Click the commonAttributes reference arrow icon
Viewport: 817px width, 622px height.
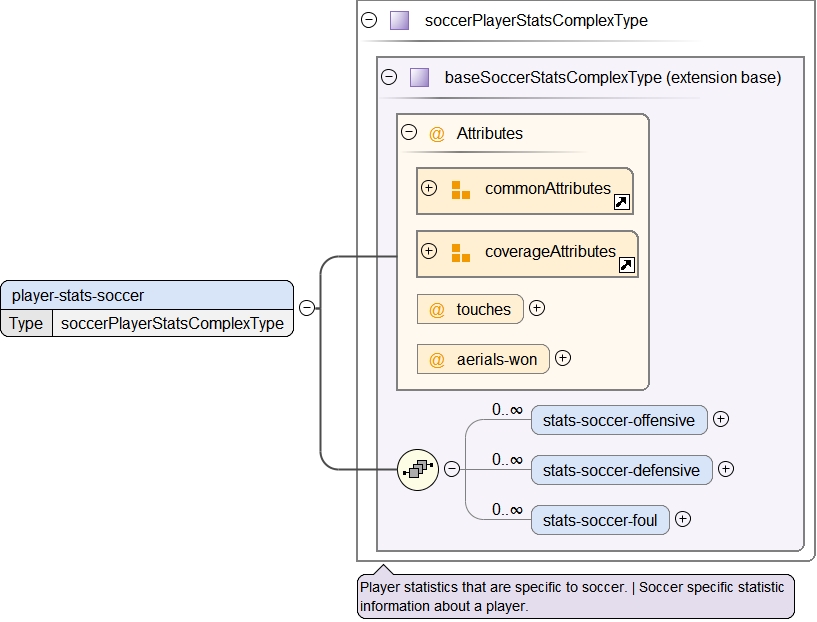(x=621, y=203)
